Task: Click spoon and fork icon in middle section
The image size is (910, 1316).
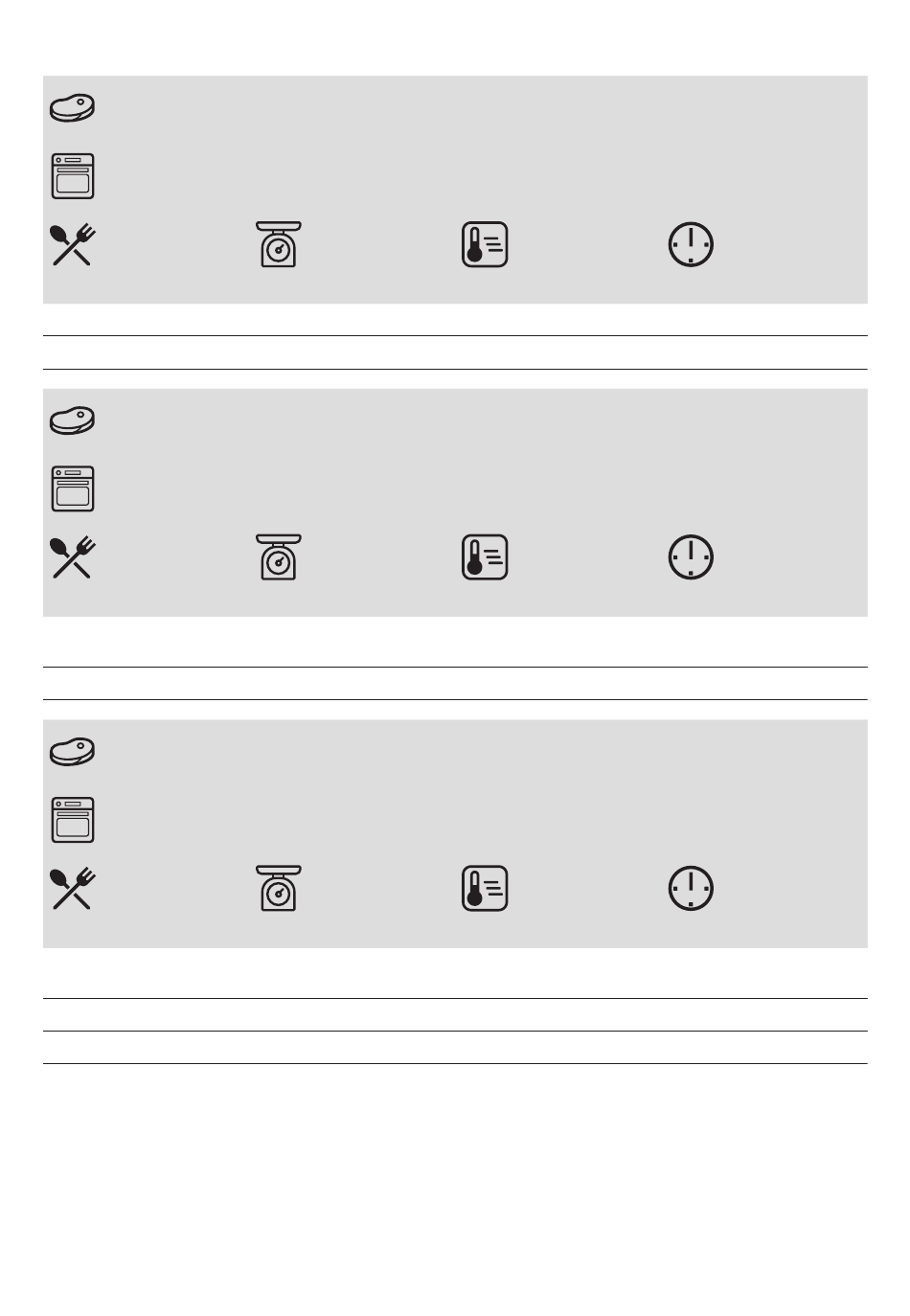Action: tap(73, 557)
